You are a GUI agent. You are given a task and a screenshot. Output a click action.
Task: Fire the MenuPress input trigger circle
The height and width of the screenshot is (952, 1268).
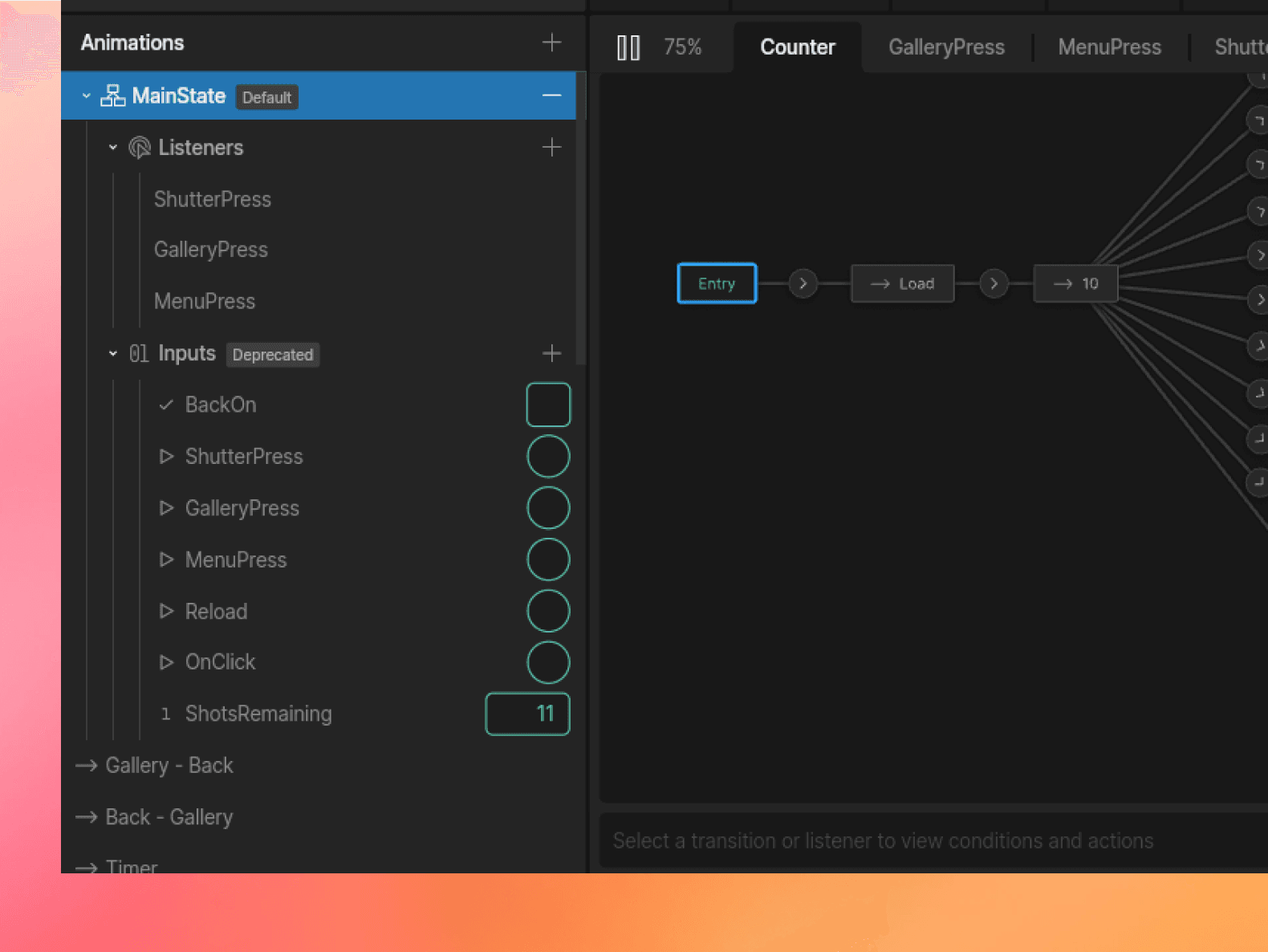[548, 559]
